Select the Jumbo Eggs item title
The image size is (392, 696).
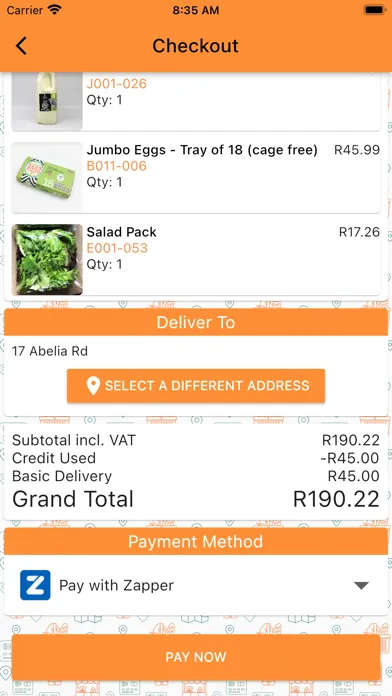[x=202, y=150]
